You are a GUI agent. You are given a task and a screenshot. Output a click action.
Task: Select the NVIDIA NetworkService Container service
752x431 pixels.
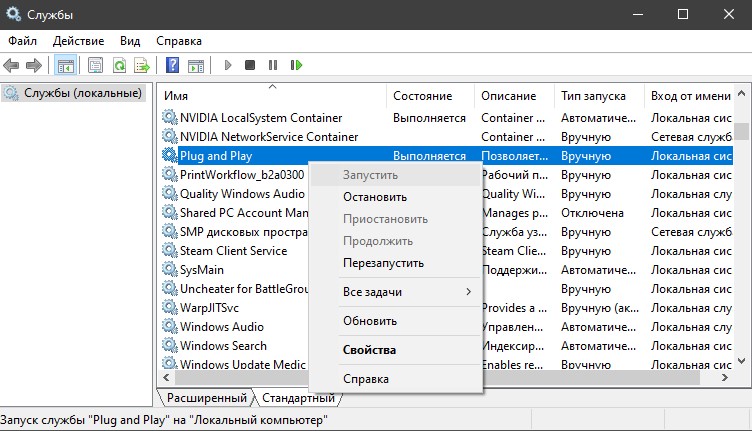(269, 137)
